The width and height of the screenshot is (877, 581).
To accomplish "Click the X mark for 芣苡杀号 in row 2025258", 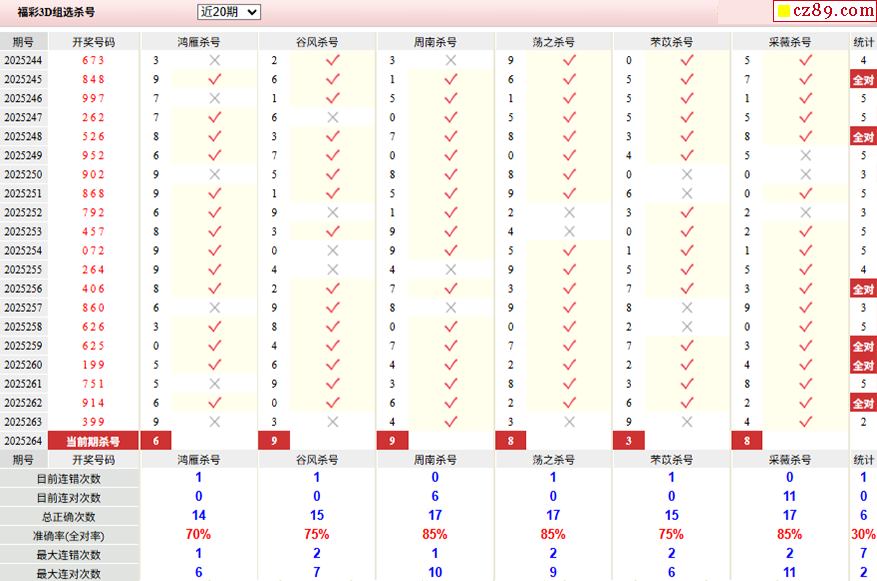I will 687,326.
